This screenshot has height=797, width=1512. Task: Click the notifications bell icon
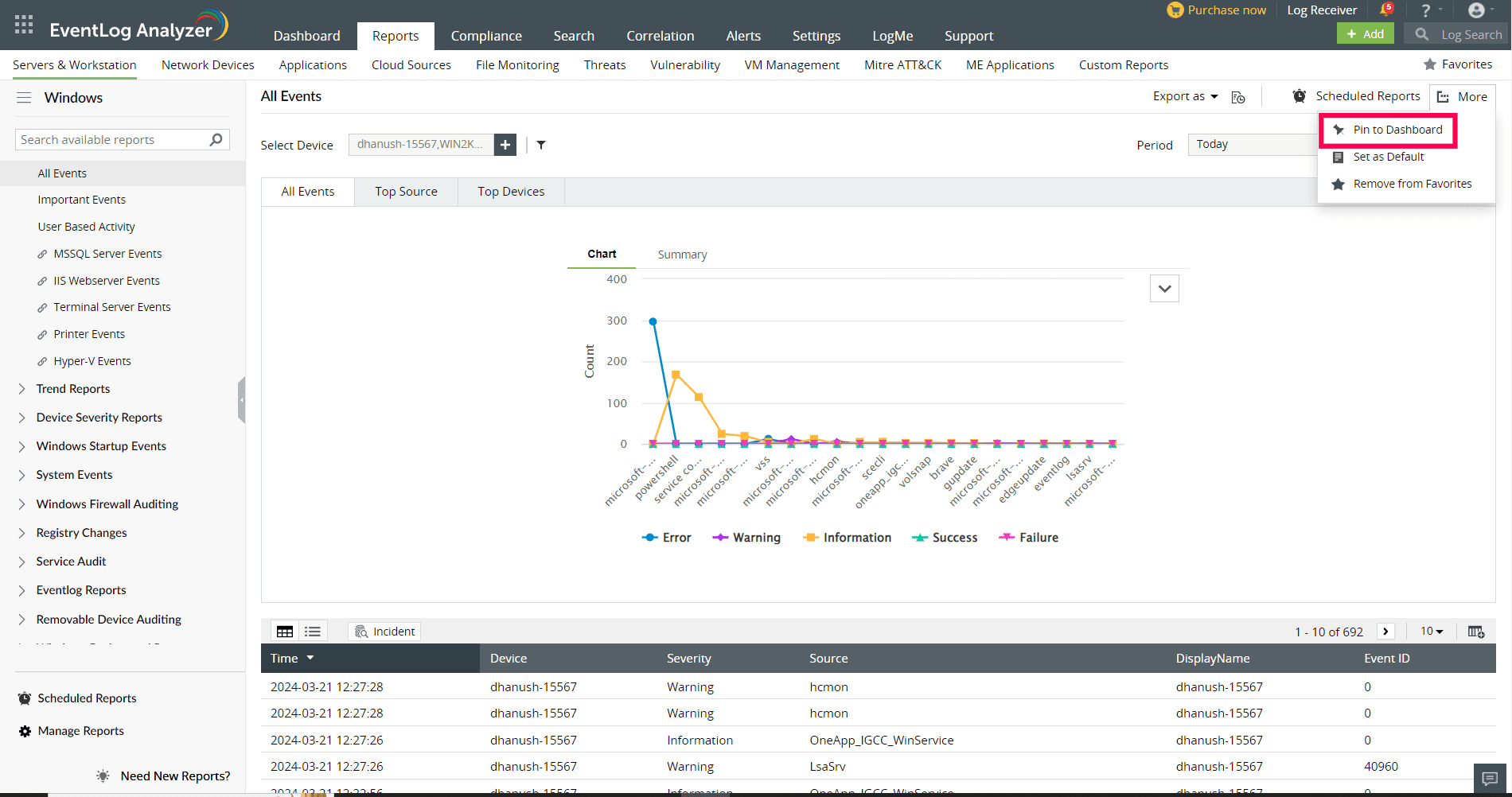(x=1385, y=10)
